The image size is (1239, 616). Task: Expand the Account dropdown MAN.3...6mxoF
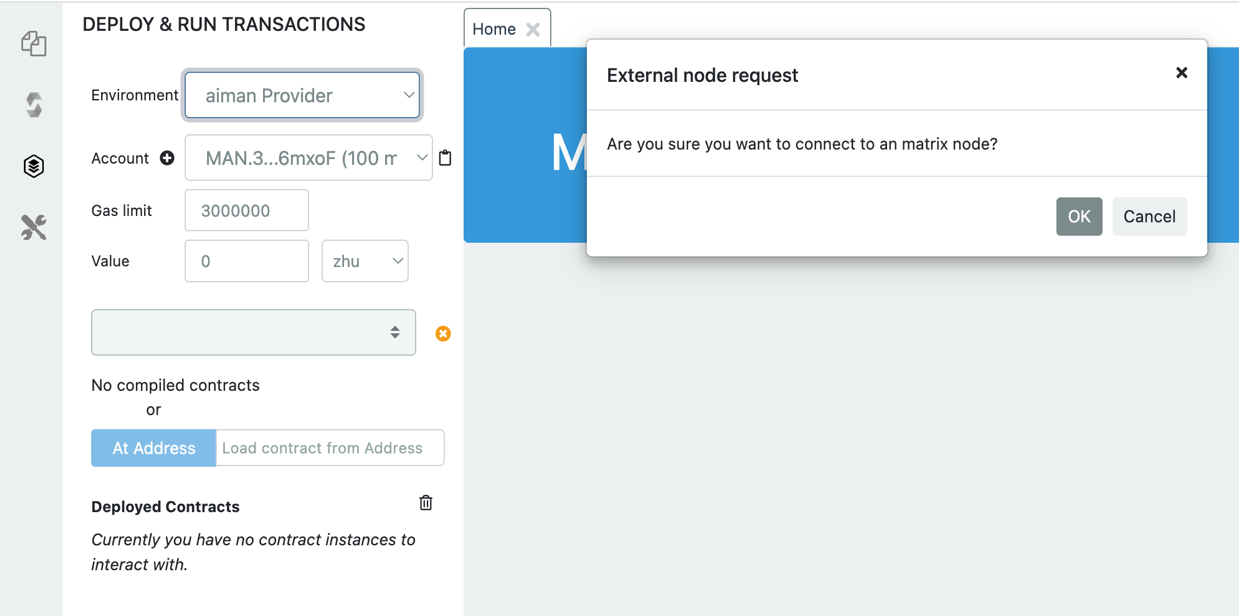click(x=309, y=158)
